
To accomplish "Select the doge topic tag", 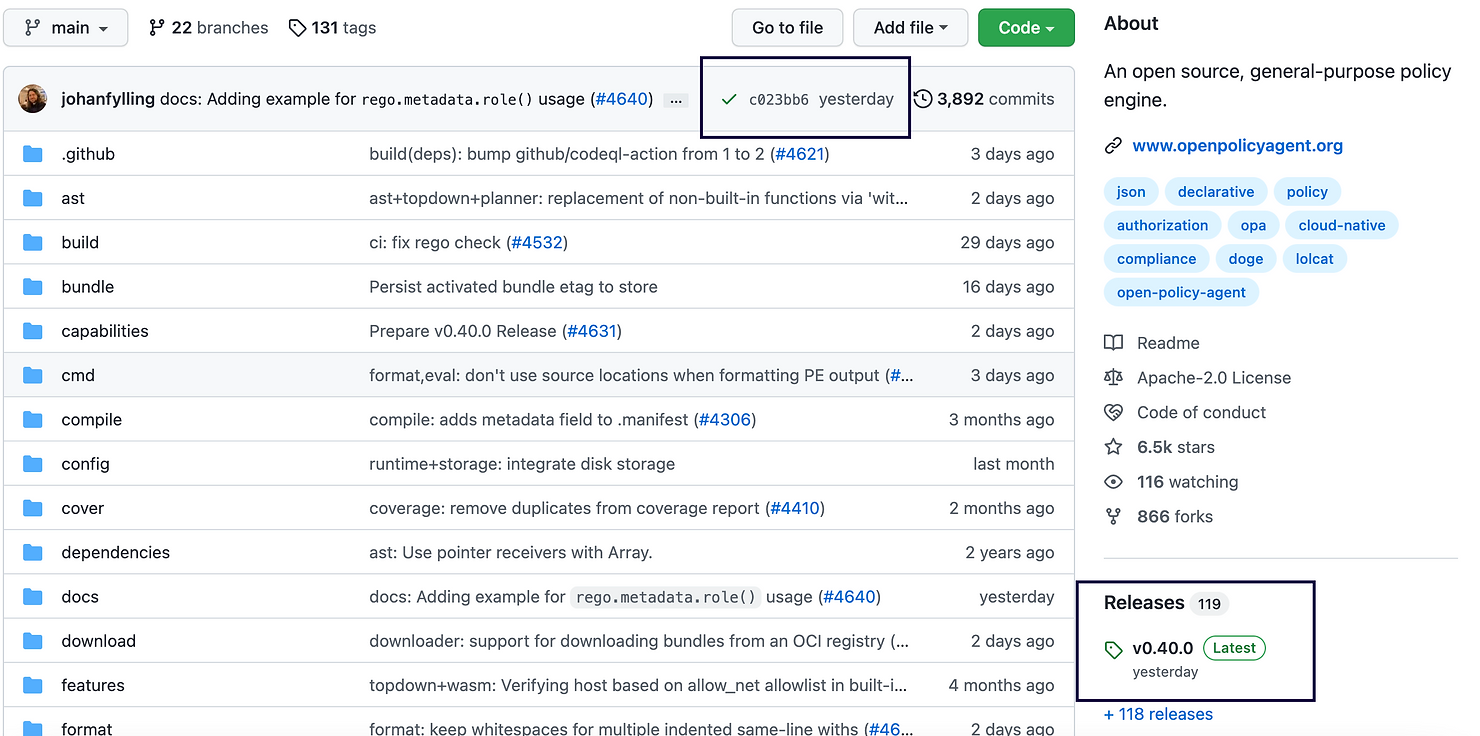I will (1246, 259).
